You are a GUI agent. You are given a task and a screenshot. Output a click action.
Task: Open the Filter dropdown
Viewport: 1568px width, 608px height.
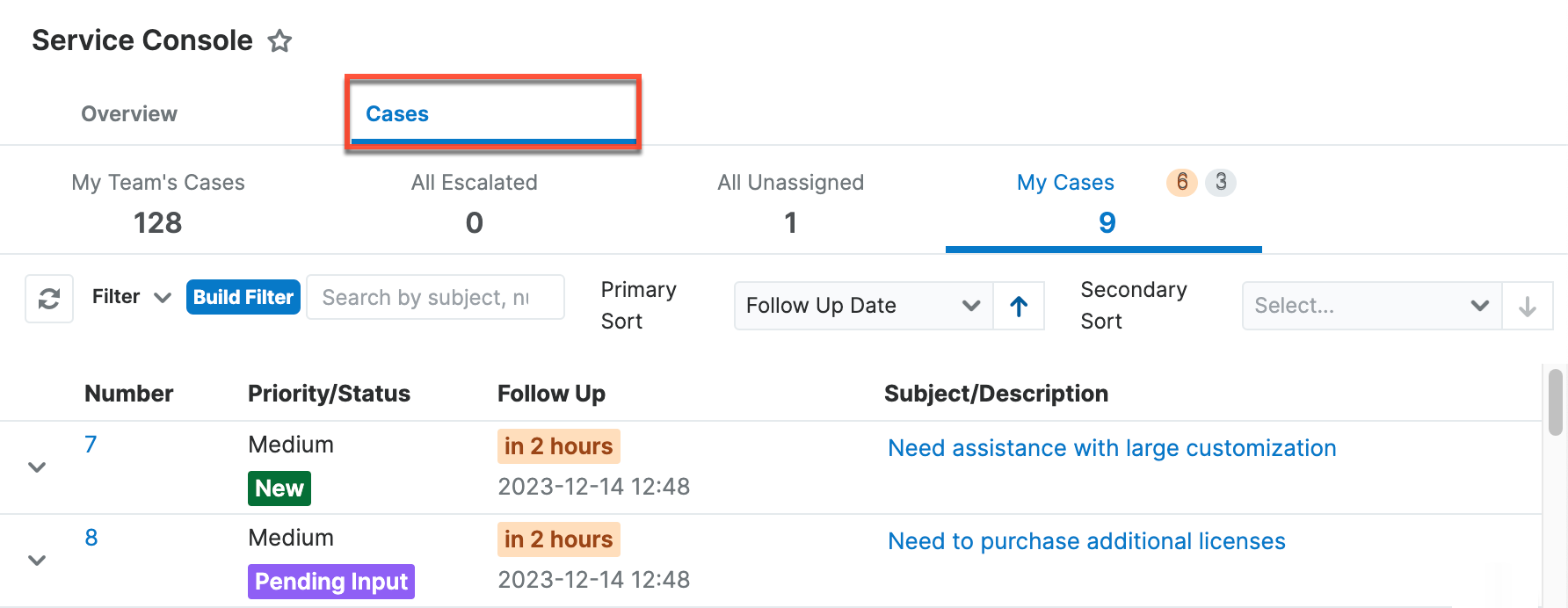[130, 297]
